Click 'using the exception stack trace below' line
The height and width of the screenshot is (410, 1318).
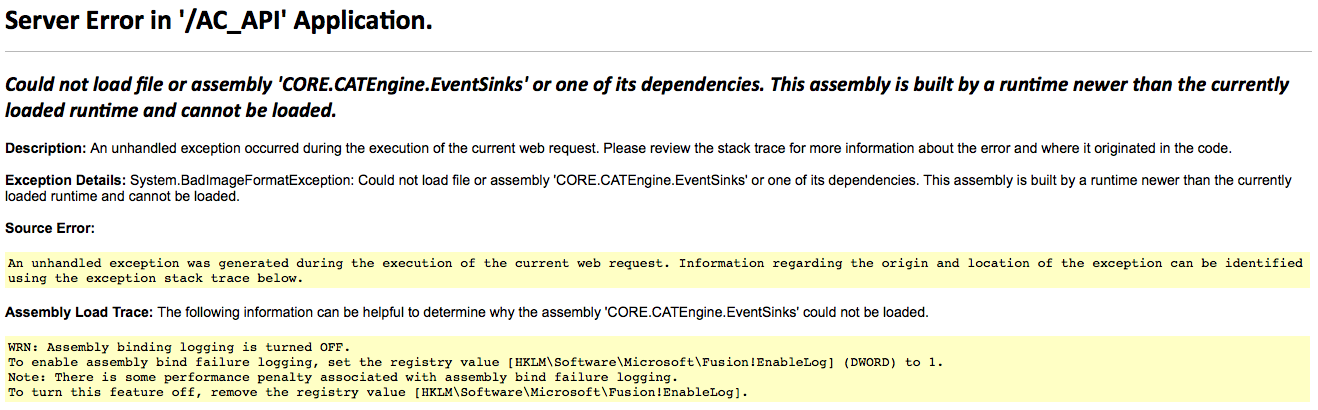tap(155, 278)
